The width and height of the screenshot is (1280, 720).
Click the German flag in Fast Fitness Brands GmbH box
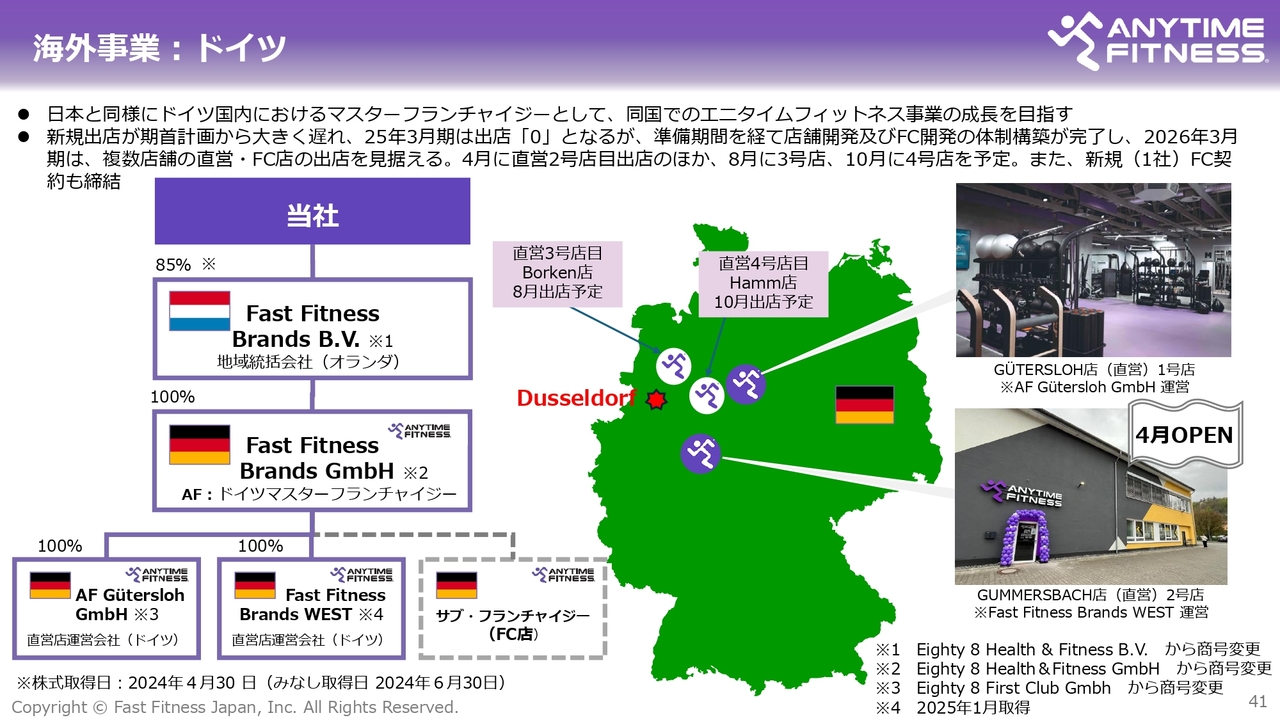pyautogui.click(x=199, y=445)
